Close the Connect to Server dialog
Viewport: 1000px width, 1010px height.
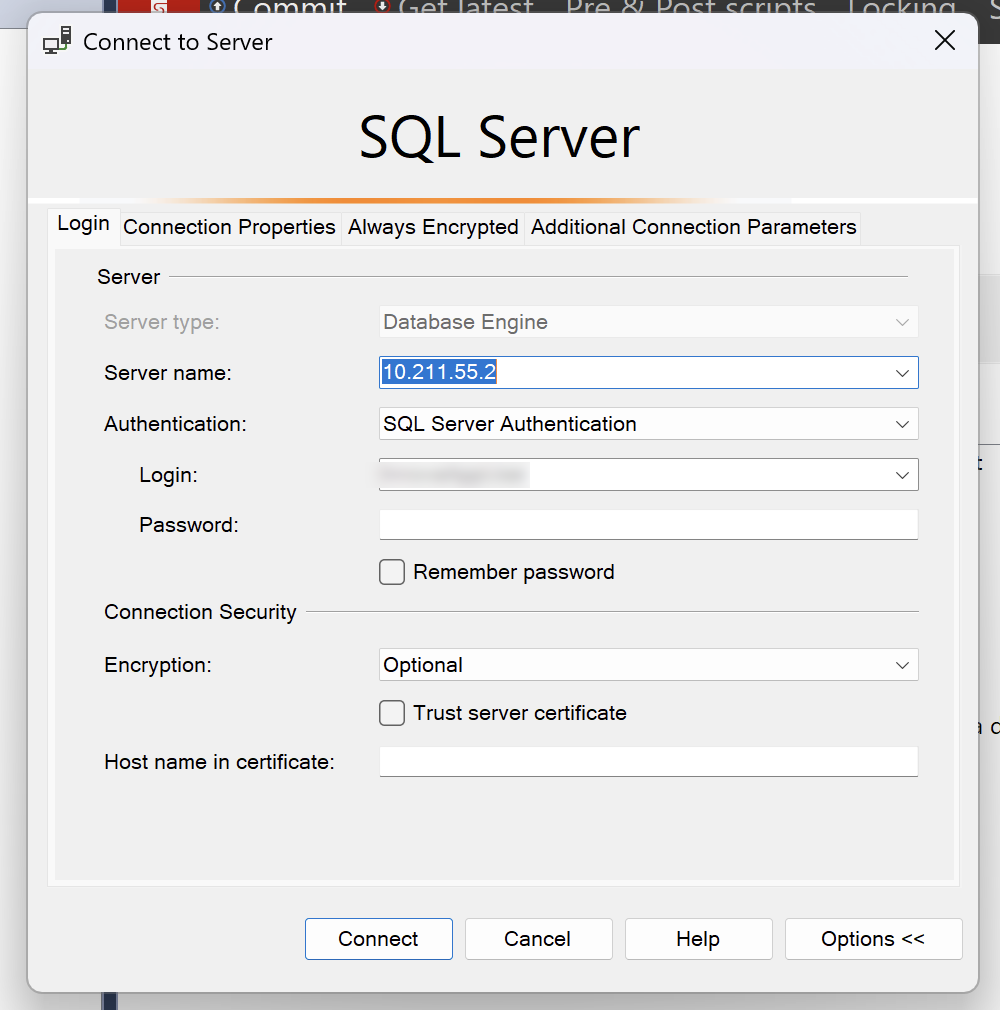pos(945,41)
